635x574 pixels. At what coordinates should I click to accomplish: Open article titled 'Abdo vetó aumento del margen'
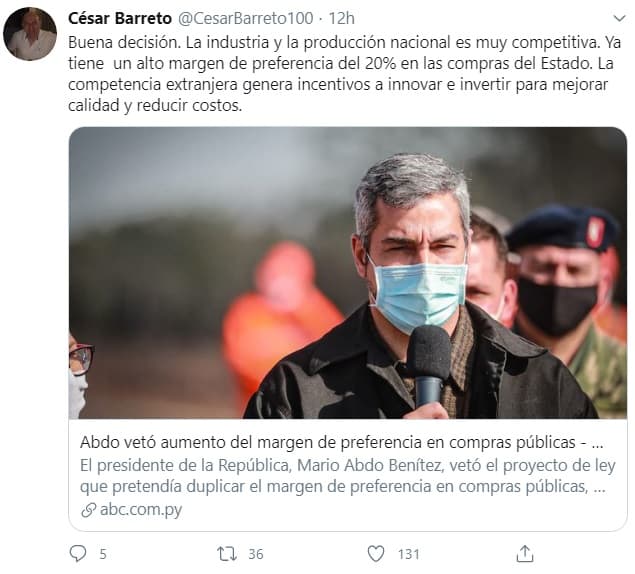pos(341,442)
